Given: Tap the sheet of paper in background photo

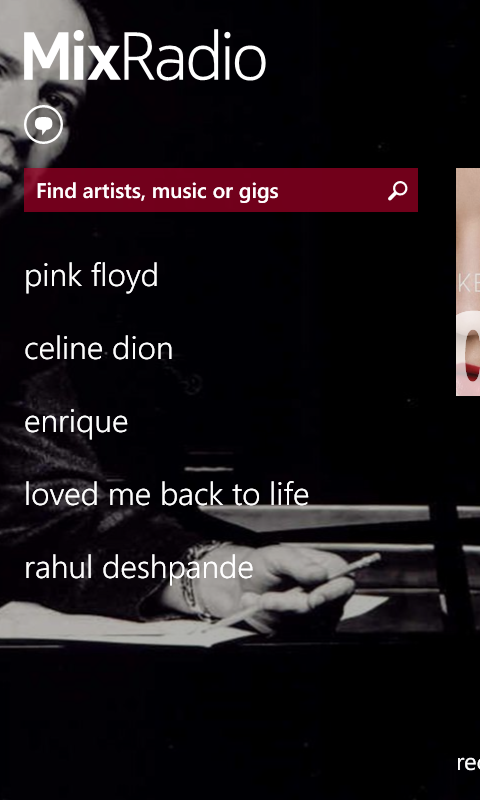Looking at the screenshot, I should [x=117, y=625].
